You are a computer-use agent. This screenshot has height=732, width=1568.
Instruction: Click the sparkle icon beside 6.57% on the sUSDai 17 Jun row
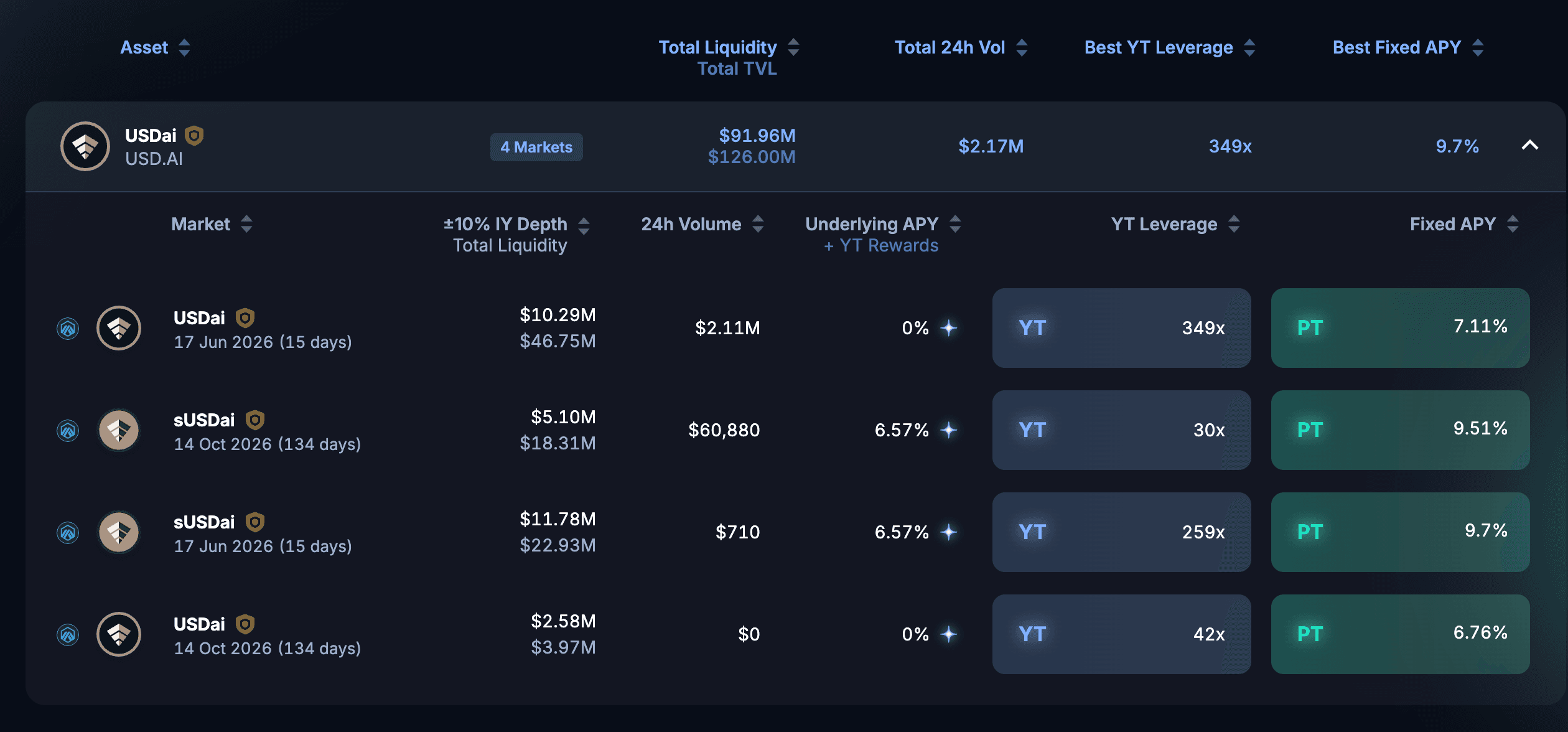(x=948, y=532)
